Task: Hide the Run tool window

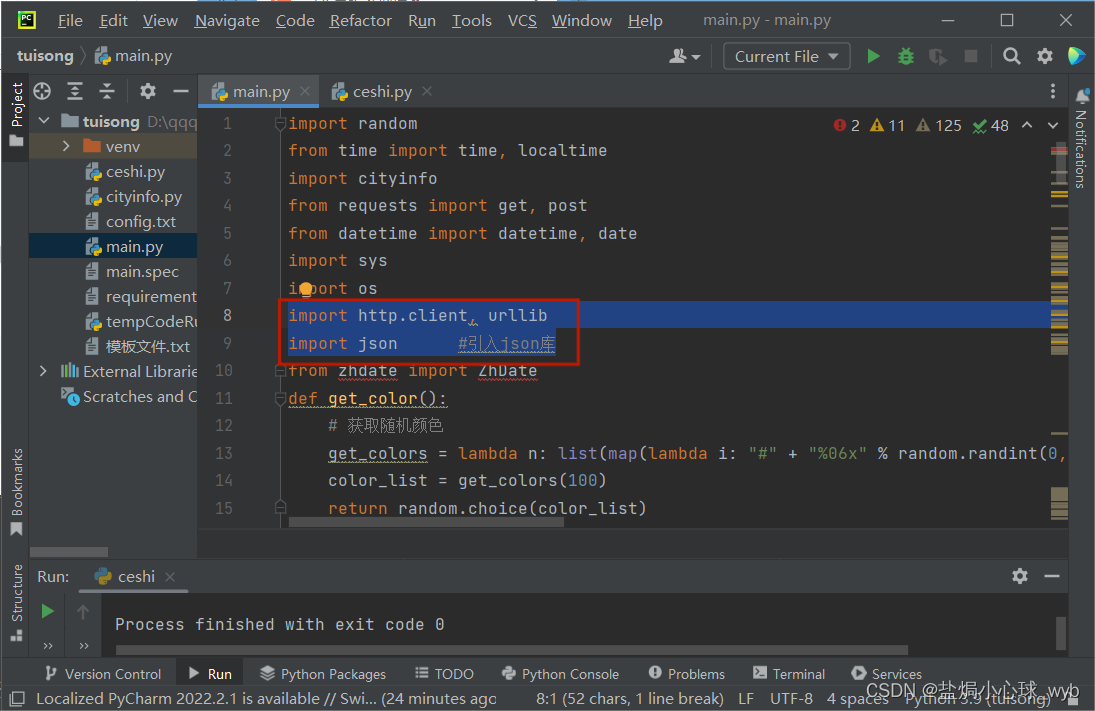Action: (x=1052, y=576)
